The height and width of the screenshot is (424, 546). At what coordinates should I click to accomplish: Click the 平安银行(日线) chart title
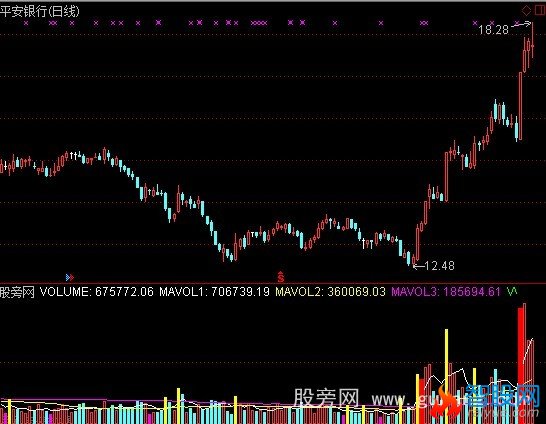click(40, 11)
